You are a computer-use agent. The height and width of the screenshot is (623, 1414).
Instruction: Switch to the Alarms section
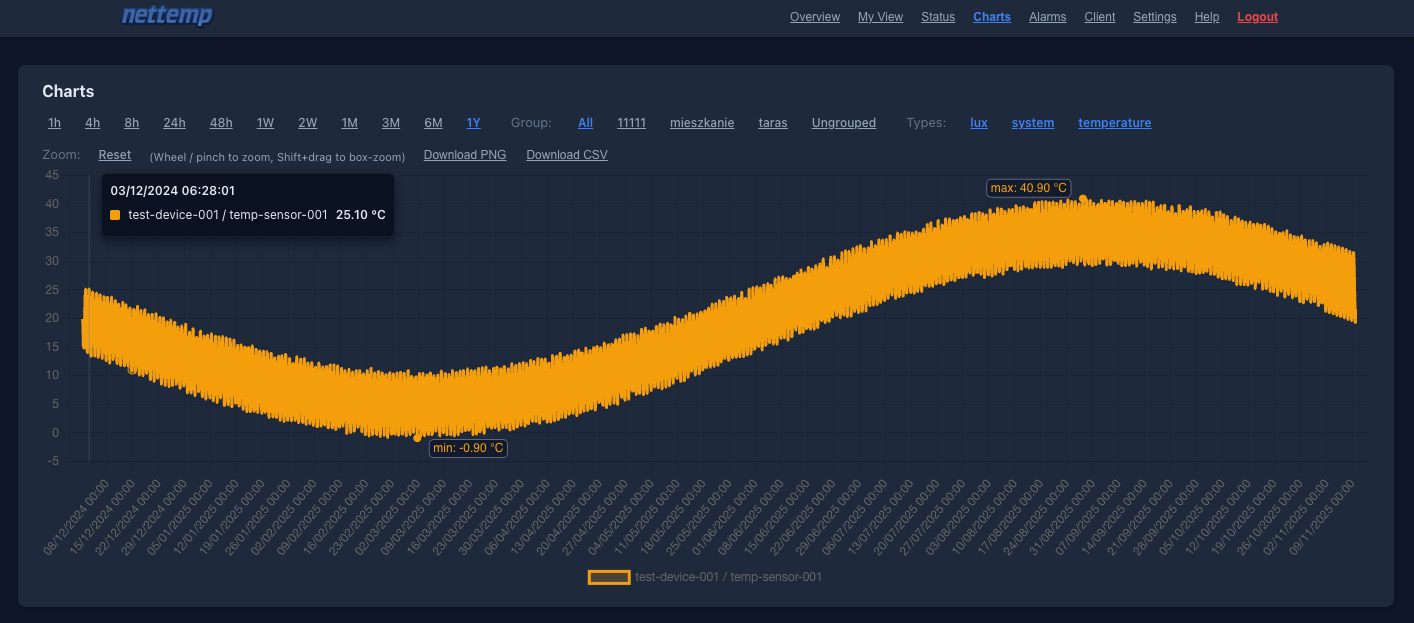[x=1047, y=16]
